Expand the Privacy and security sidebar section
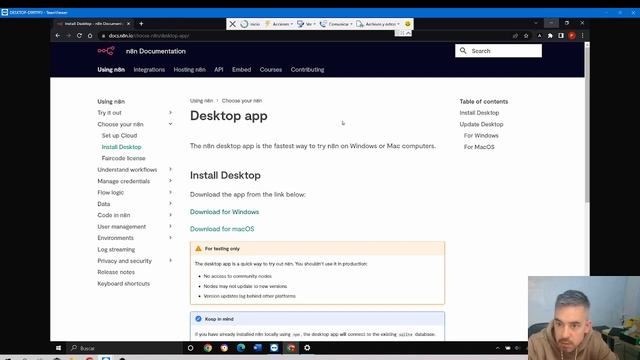The image size is (640, 360). click(x=171, y=260)
